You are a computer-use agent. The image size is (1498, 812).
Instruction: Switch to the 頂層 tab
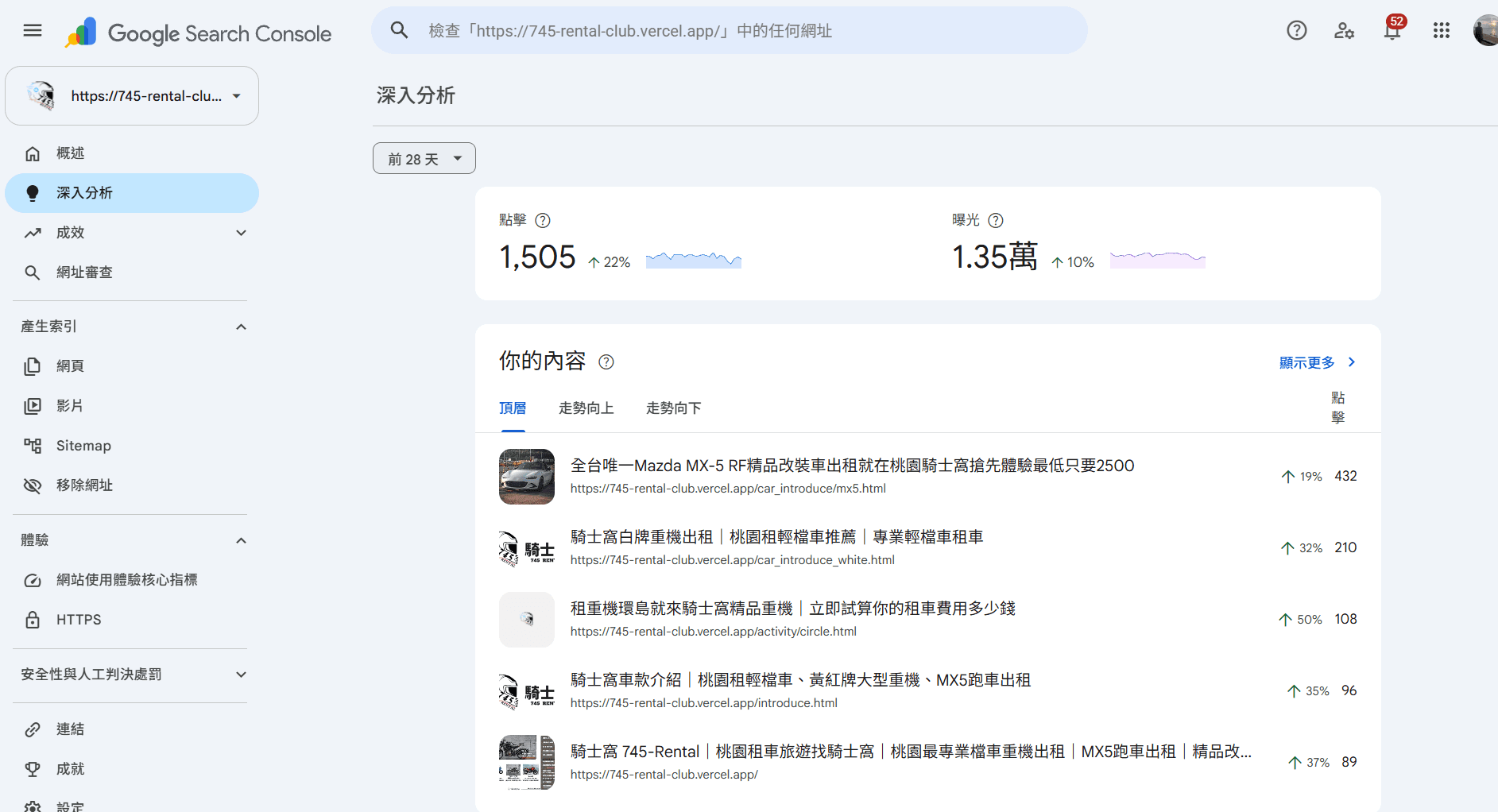click(513, 408)
